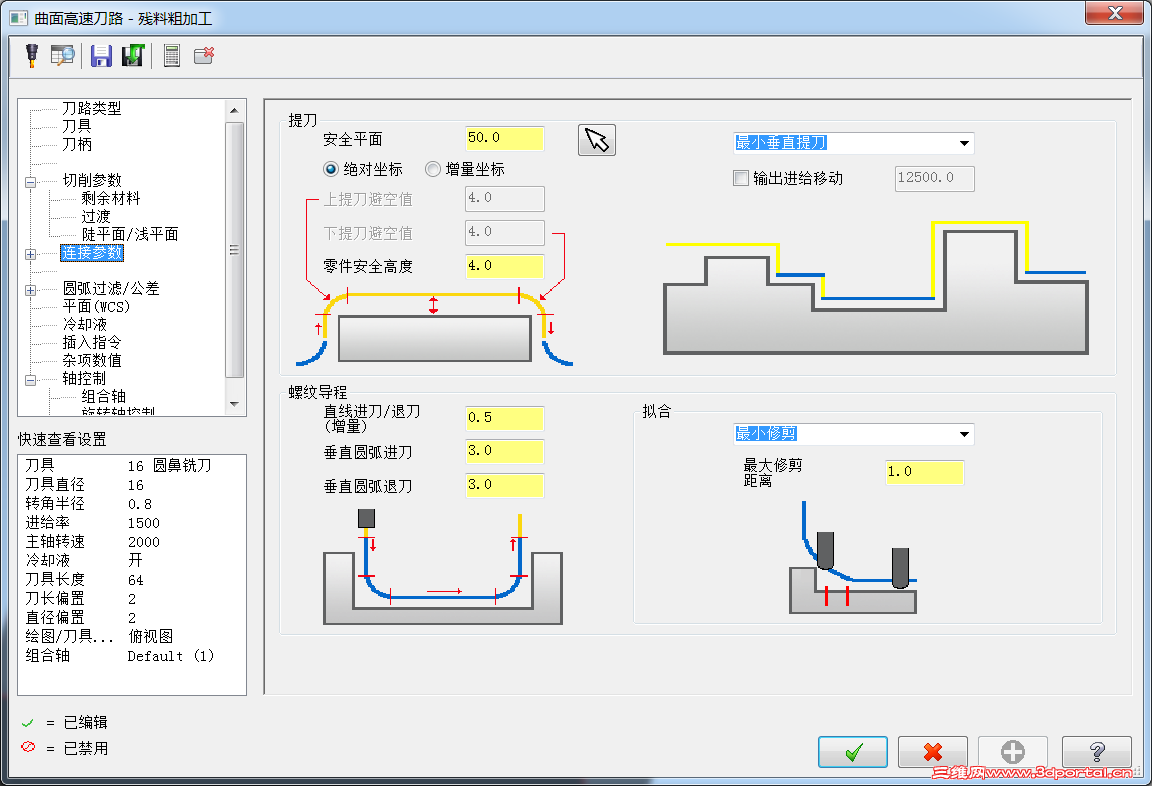Click the cursor arrow icon beside 安全平面
This screenshot has width=1152, height=786.
(x=596, y=139)
